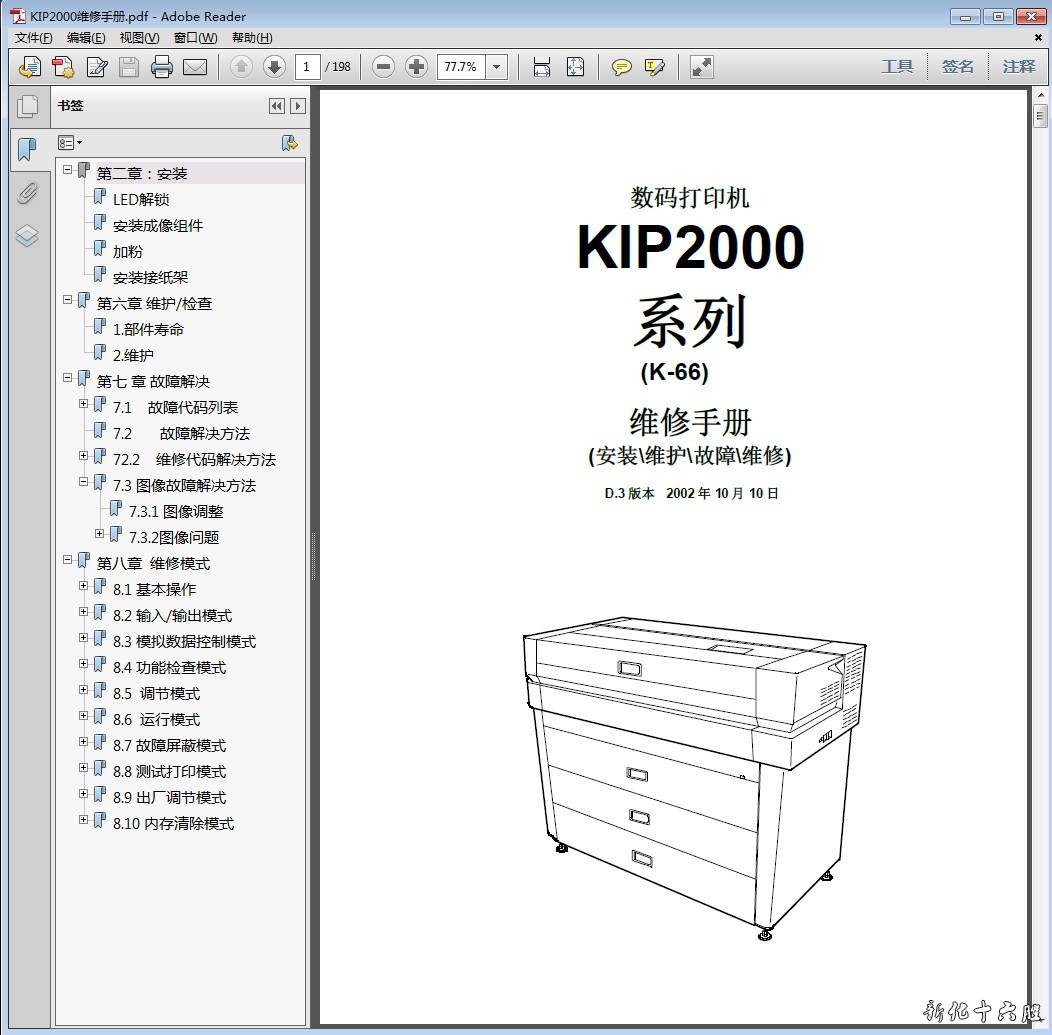Click the Save file toolbar icon
1052x1035 pixels.
[129, 67]
